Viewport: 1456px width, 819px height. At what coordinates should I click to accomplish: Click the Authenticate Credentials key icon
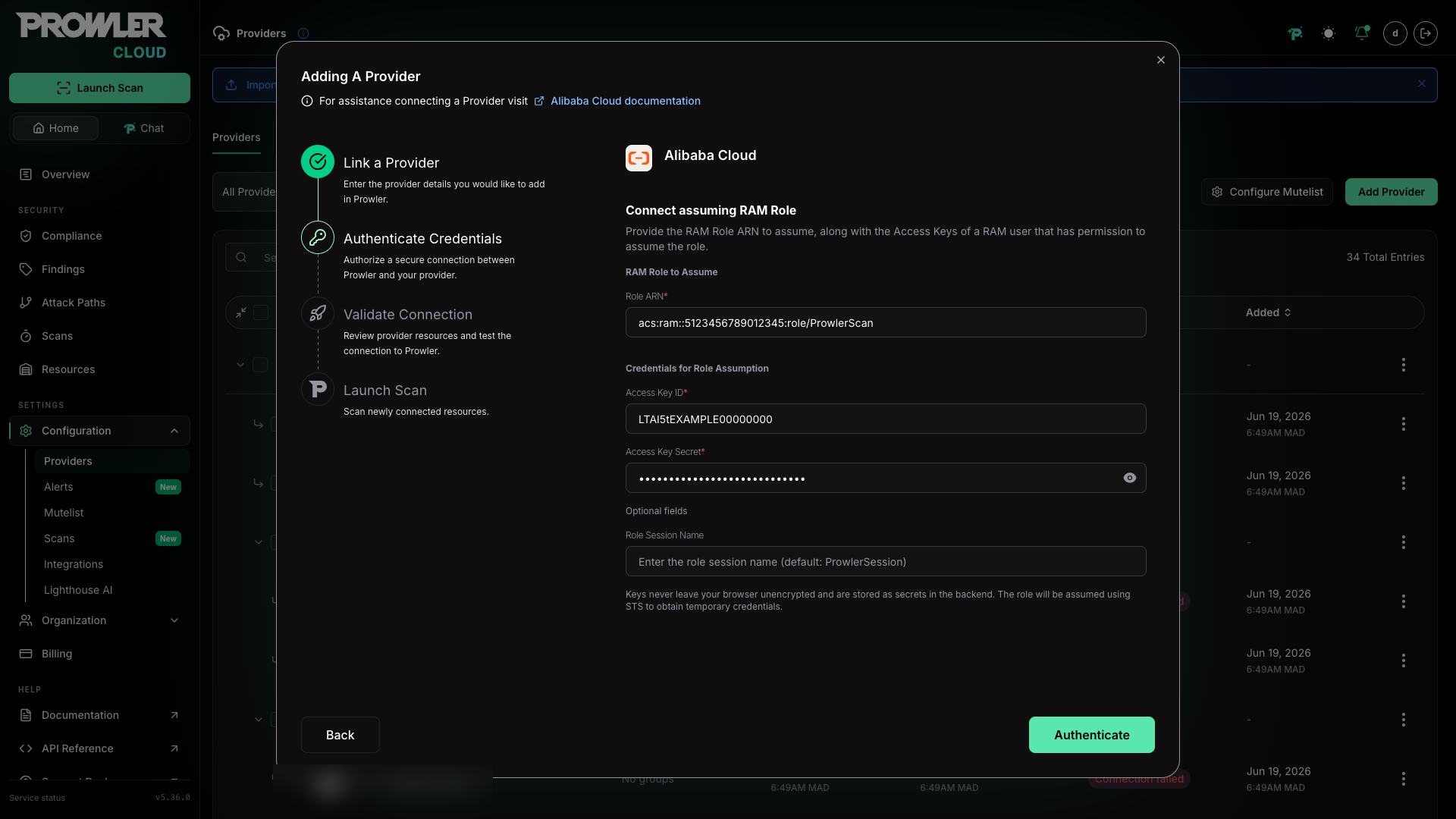[318, 237]
